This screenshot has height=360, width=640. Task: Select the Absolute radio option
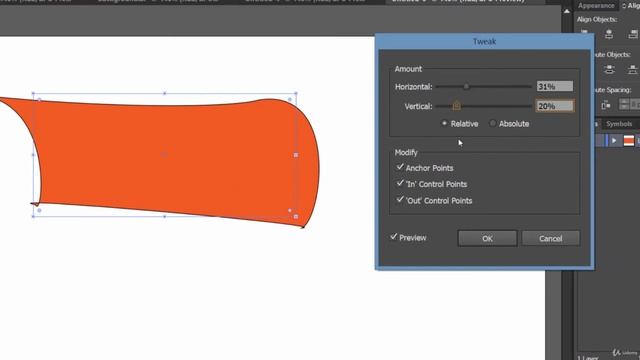[x=492, y=123]
